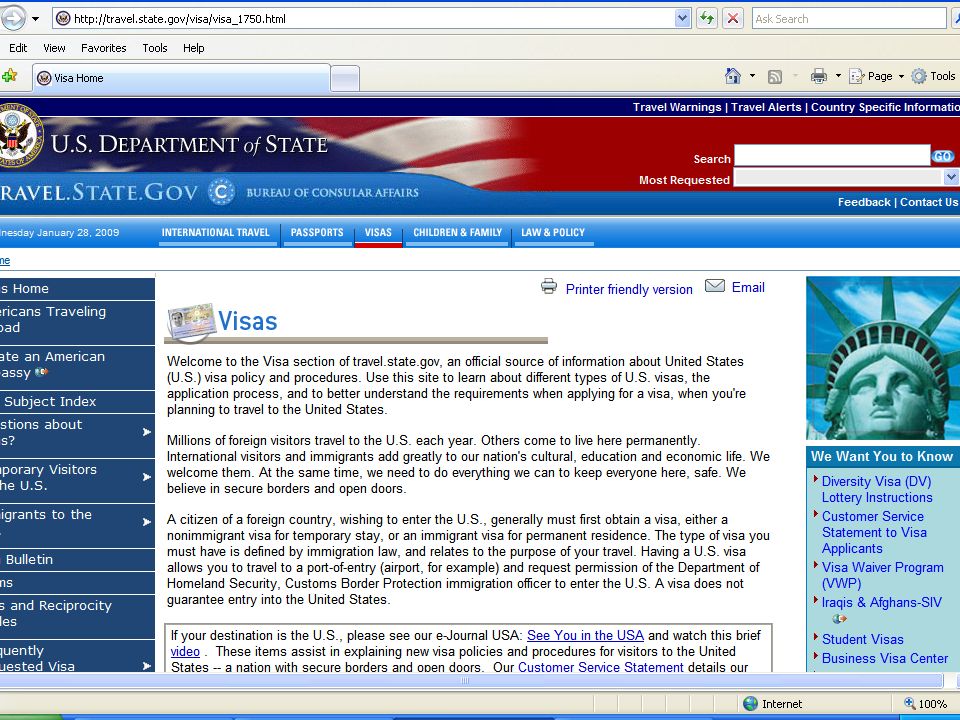Click the Stop loading X icon
This screenshot has height=720, width=960.
tap(732, 18)
